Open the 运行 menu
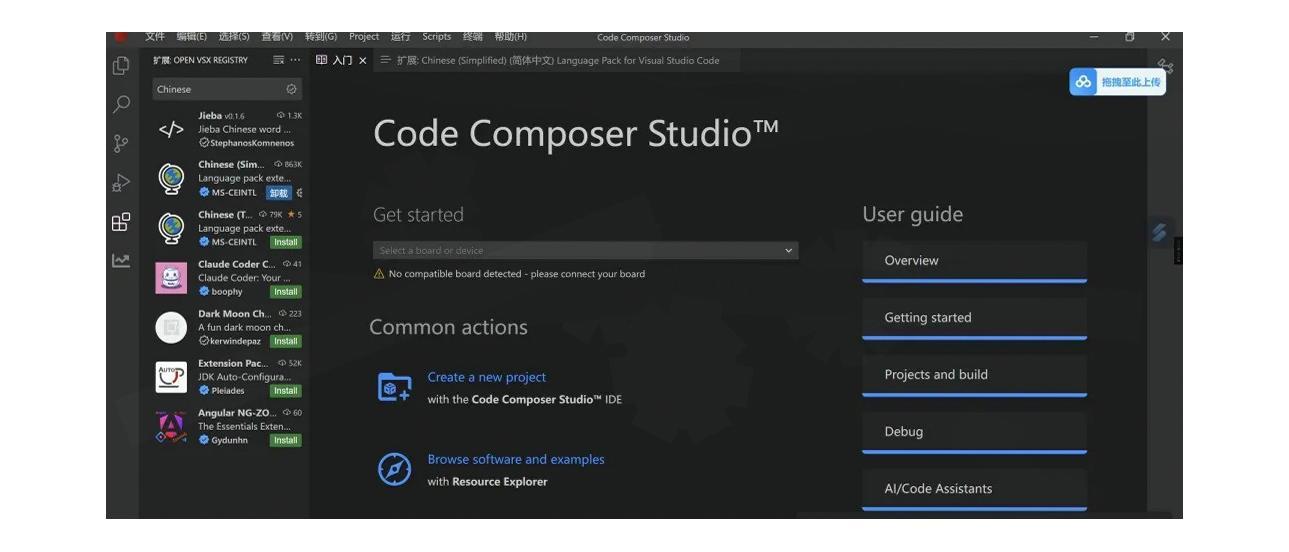Image resolution: width=1289 pixels, height=552 pixels. click(401, 37)
